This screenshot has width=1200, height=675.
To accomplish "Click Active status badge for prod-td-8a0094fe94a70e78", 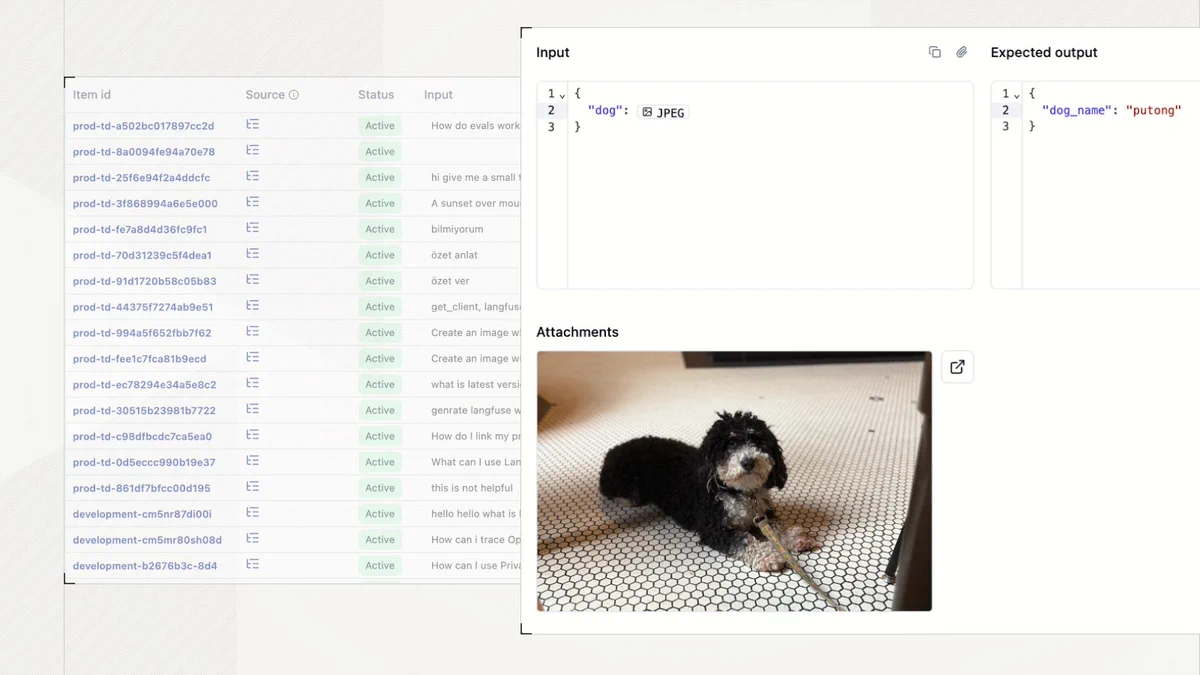I will [x=380, y=152].
